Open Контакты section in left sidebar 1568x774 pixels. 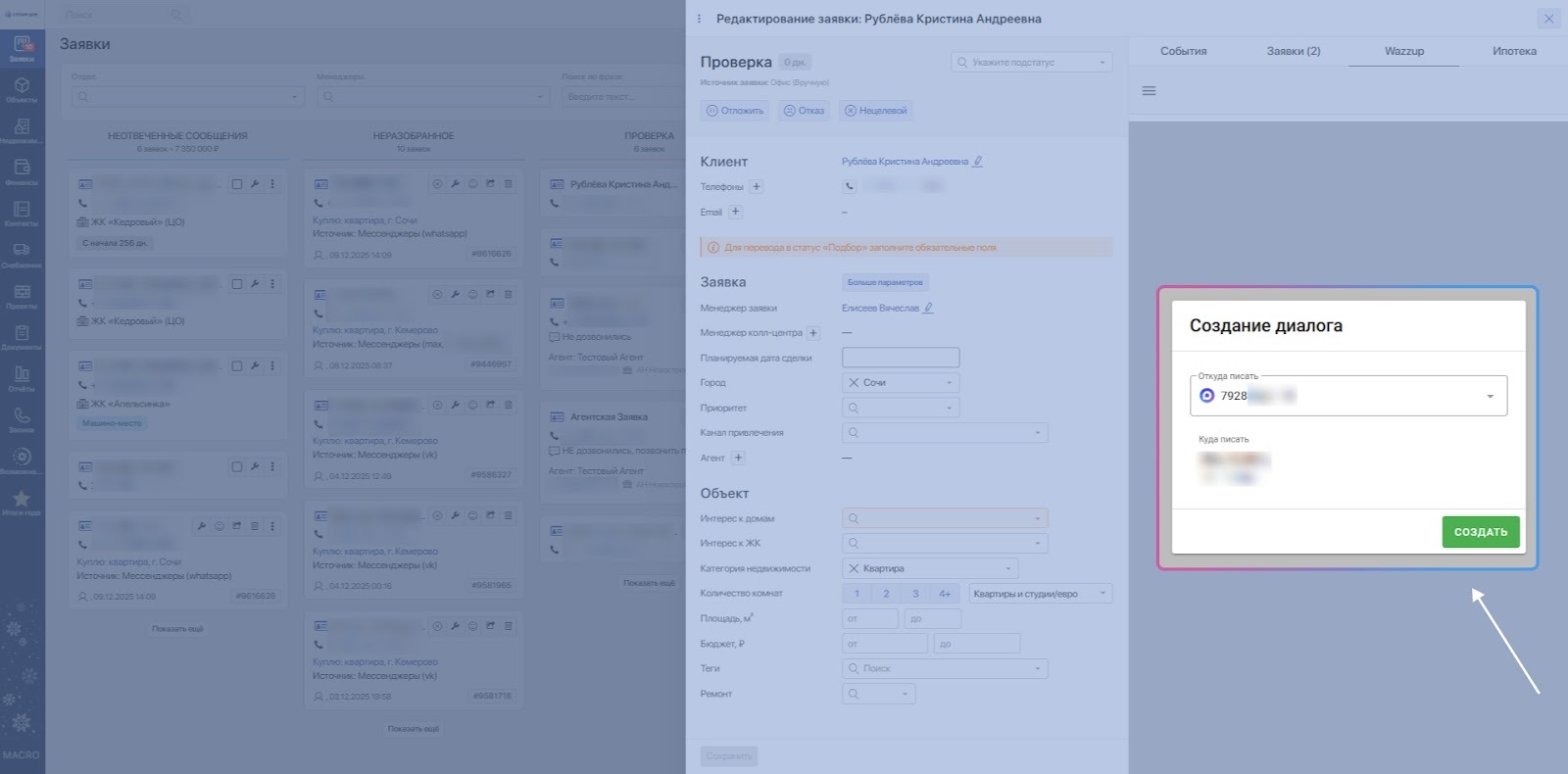(x=22, y=214)
